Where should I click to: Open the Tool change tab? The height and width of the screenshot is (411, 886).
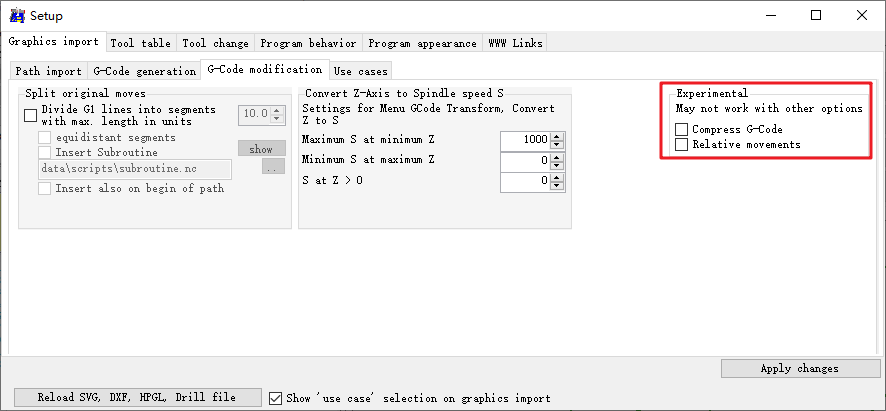(215, 43)
